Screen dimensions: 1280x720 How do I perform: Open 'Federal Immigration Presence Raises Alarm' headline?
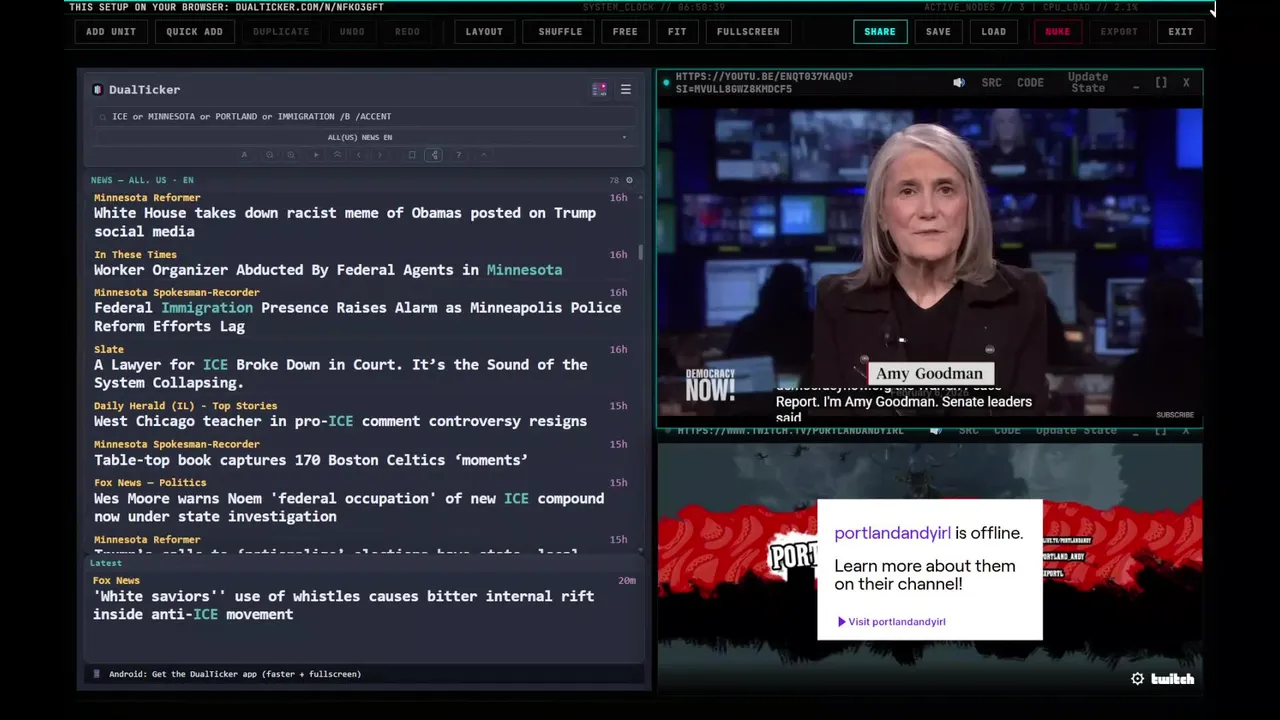click(357, 317)
